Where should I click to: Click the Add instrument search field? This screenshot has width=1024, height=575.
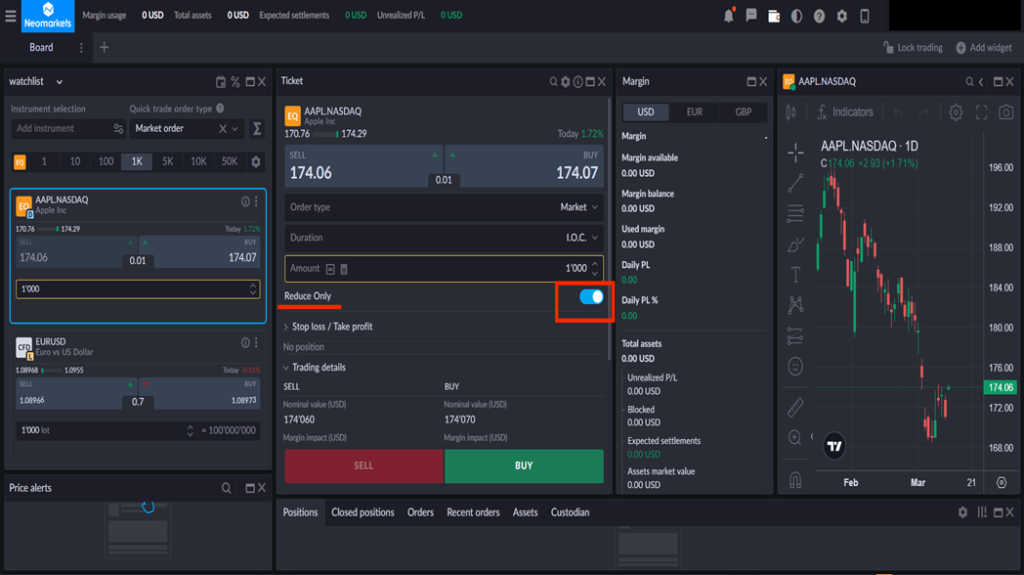pos(60,129)
